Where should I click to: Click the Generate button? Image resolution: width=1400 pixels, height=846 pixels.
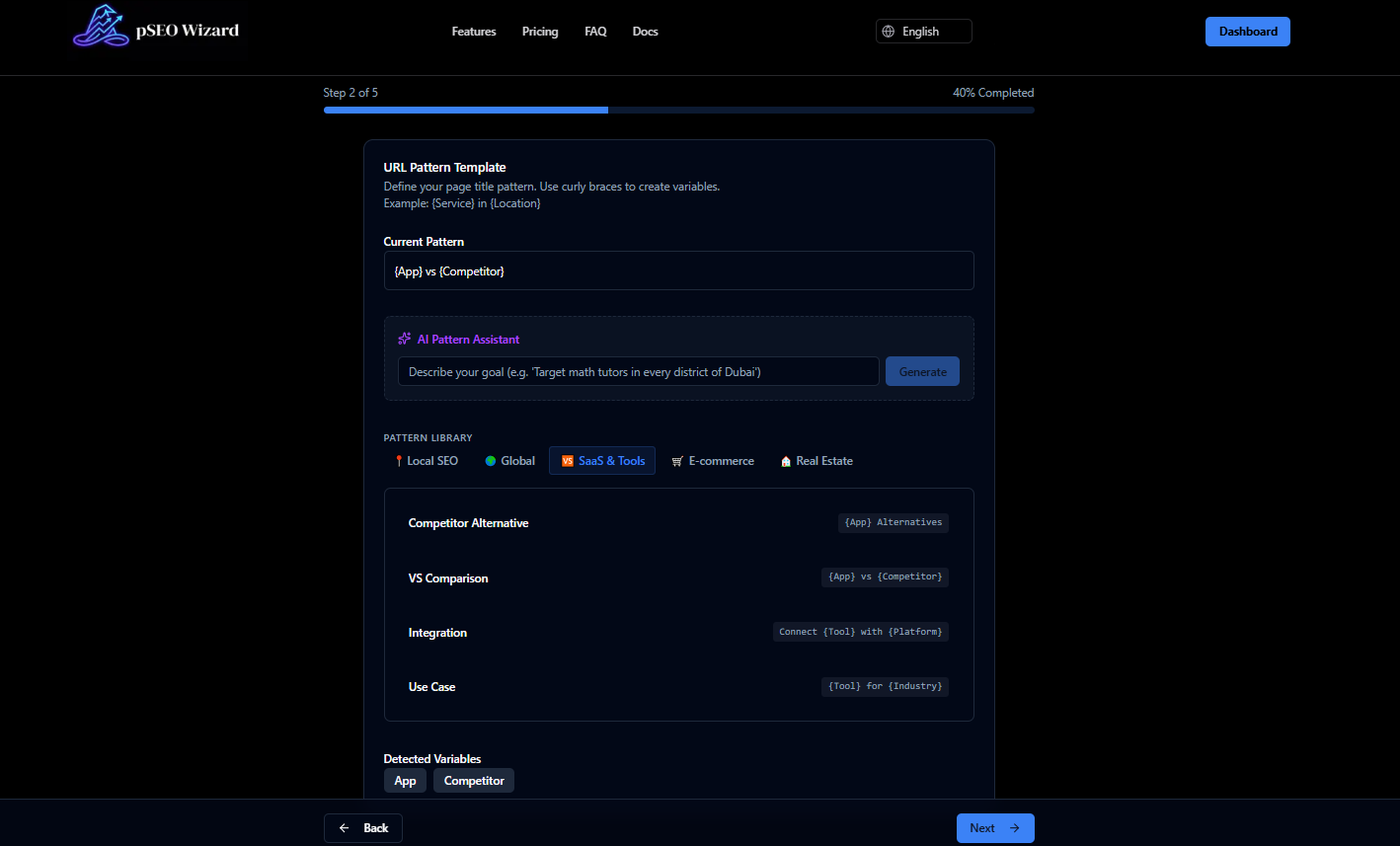pos(922,371)
